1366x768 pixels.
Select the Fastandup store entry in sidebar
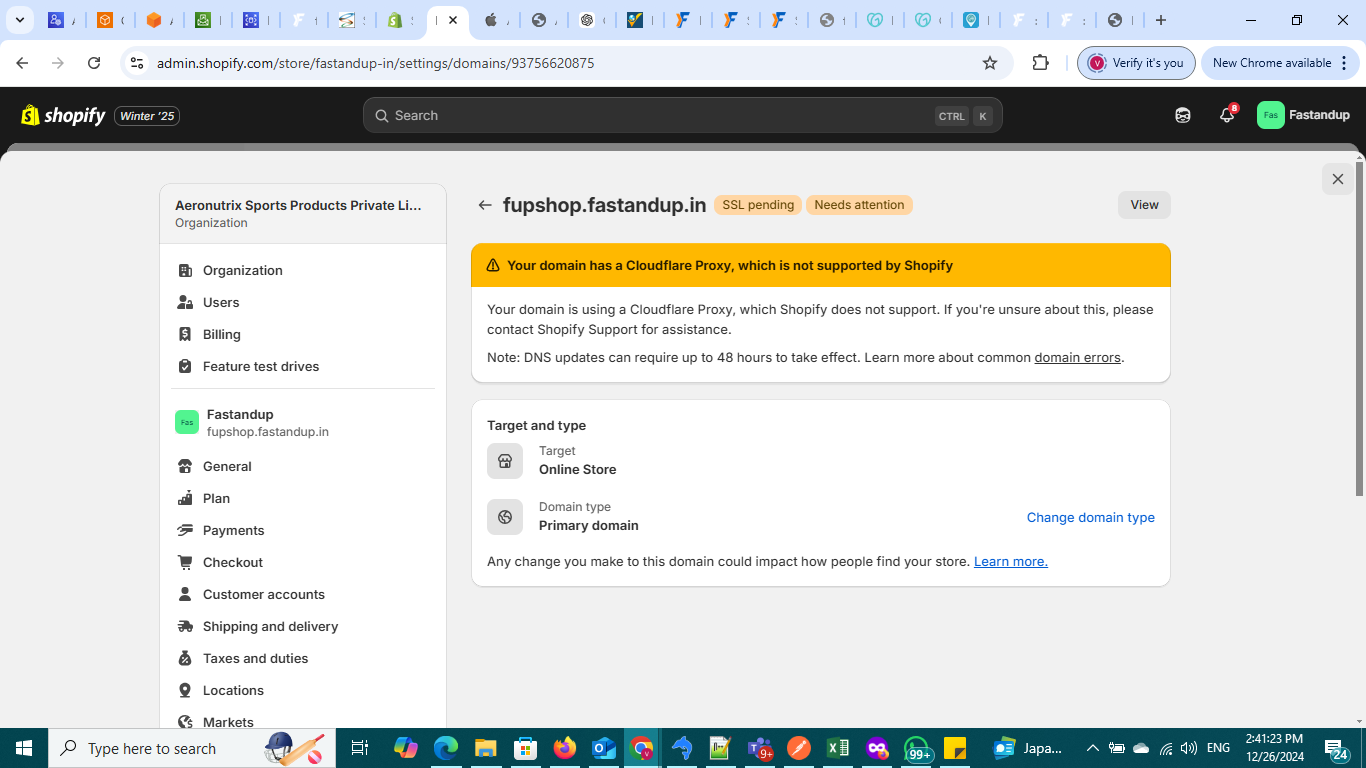point(303,422)
